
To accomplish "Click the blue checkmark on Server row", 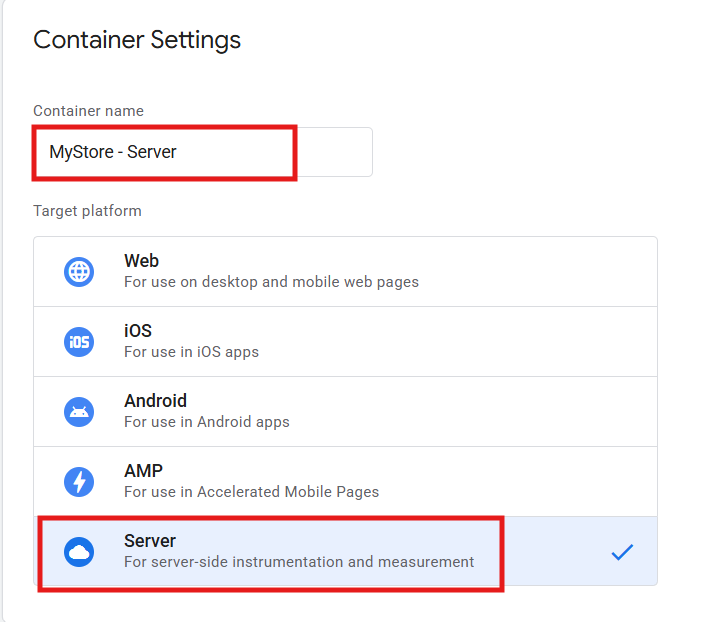I will (622, 552).
